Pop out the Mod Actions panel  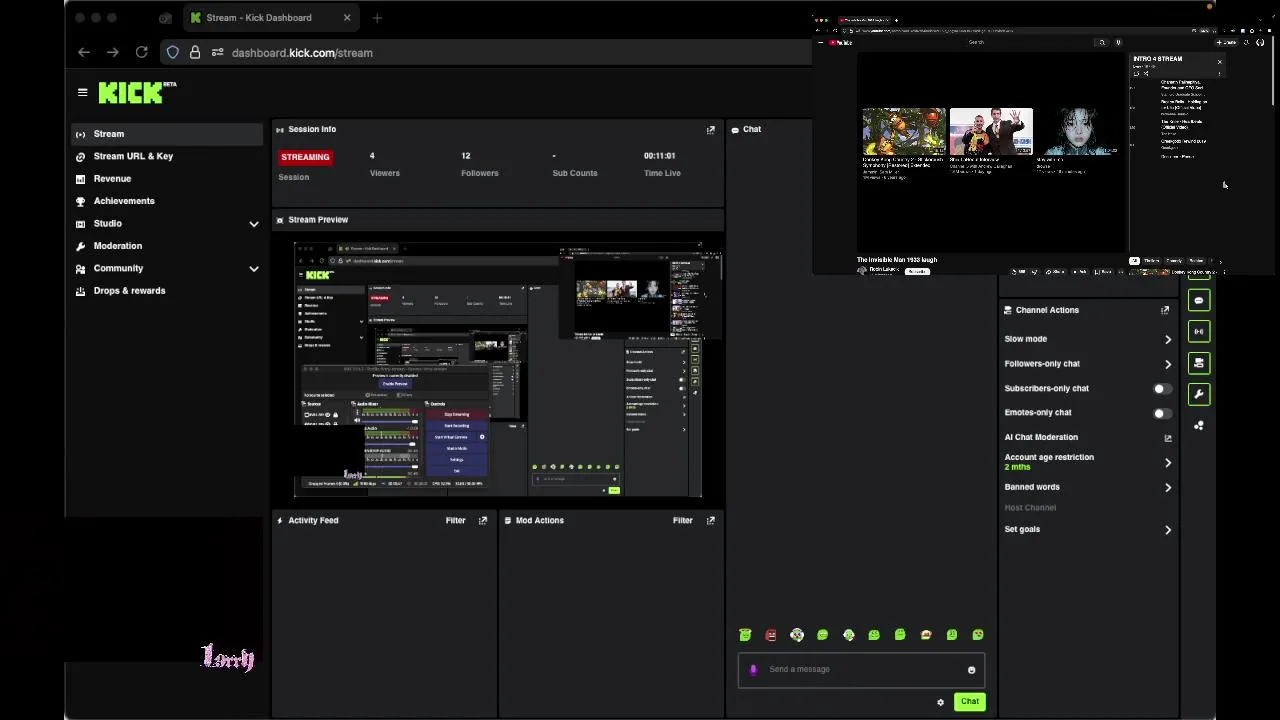coord(711,520)
